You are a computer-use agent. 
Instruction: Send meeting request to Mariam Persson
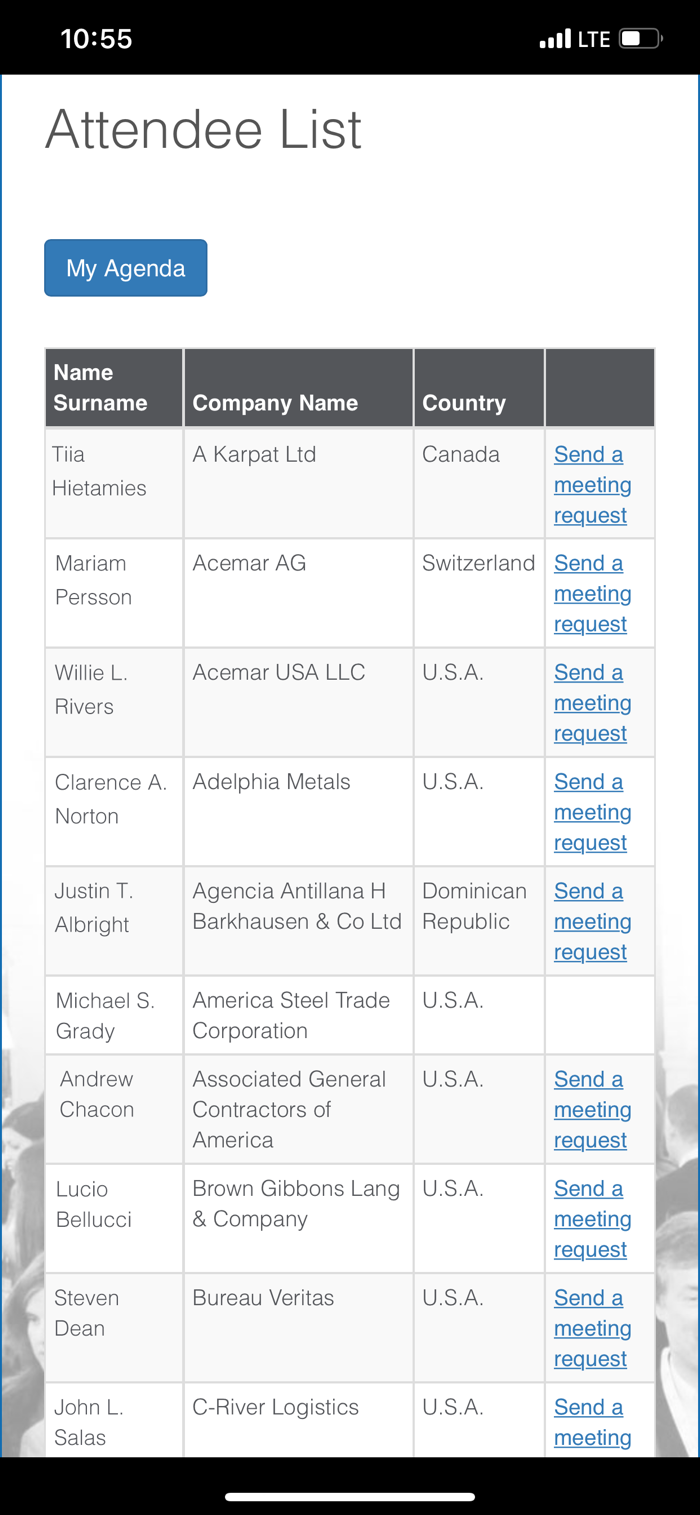(592, 594)
